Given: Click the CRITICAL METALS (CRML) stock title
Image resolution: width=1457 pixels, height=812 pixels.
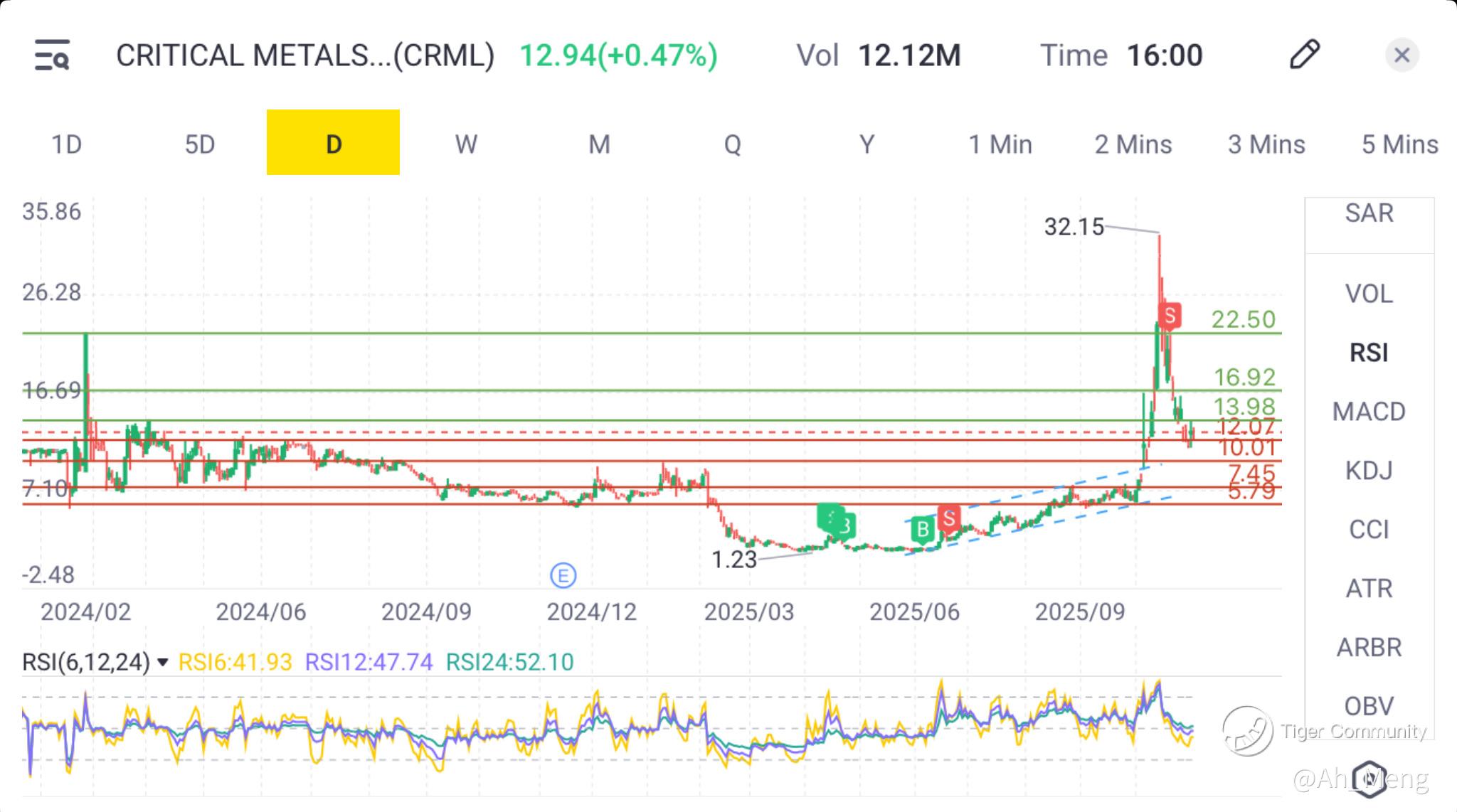Looking at the screenshot, I should (304, 55).
